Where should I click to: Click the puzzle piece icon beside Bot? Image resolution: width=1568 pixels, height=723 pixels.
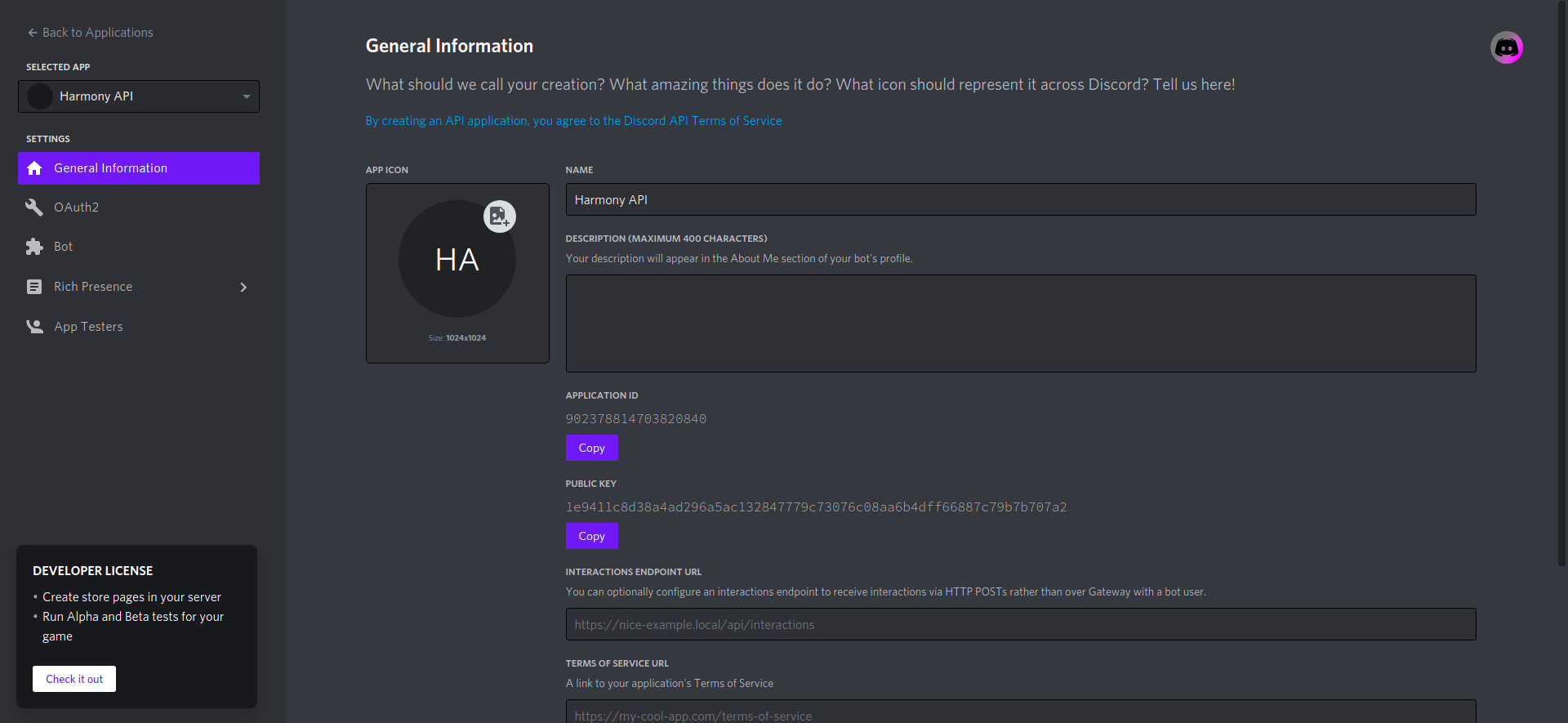[x=34, y=247]
